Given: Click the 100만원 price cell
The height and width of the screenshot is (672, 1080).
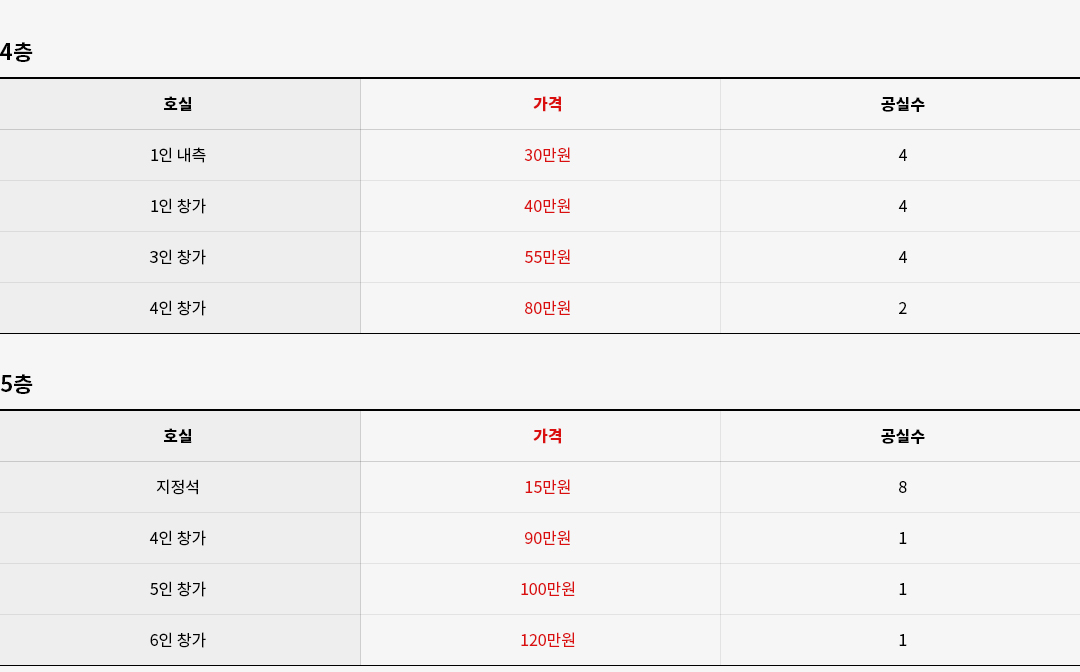Looking at the screenshot, I should [548, 589].
